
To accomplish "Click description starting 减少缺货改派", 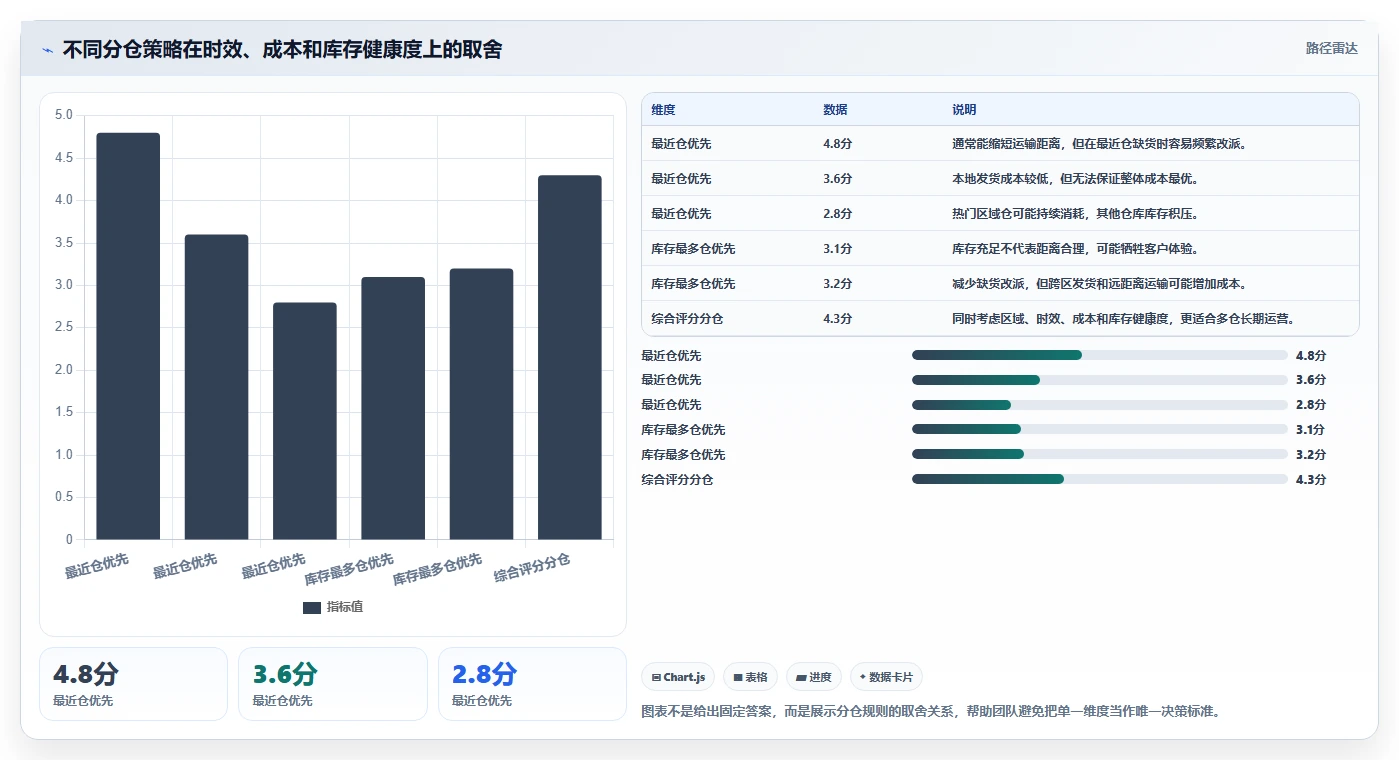I will 1098,284.
